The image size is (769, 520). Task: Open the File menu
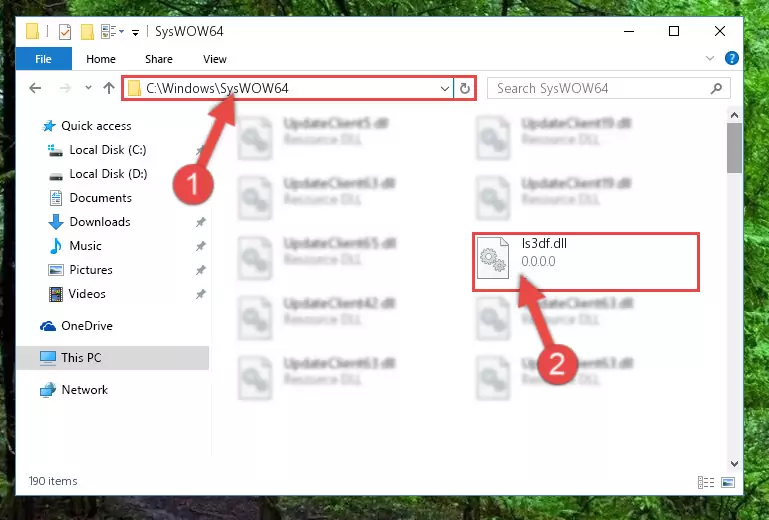(x=44, y=59)
